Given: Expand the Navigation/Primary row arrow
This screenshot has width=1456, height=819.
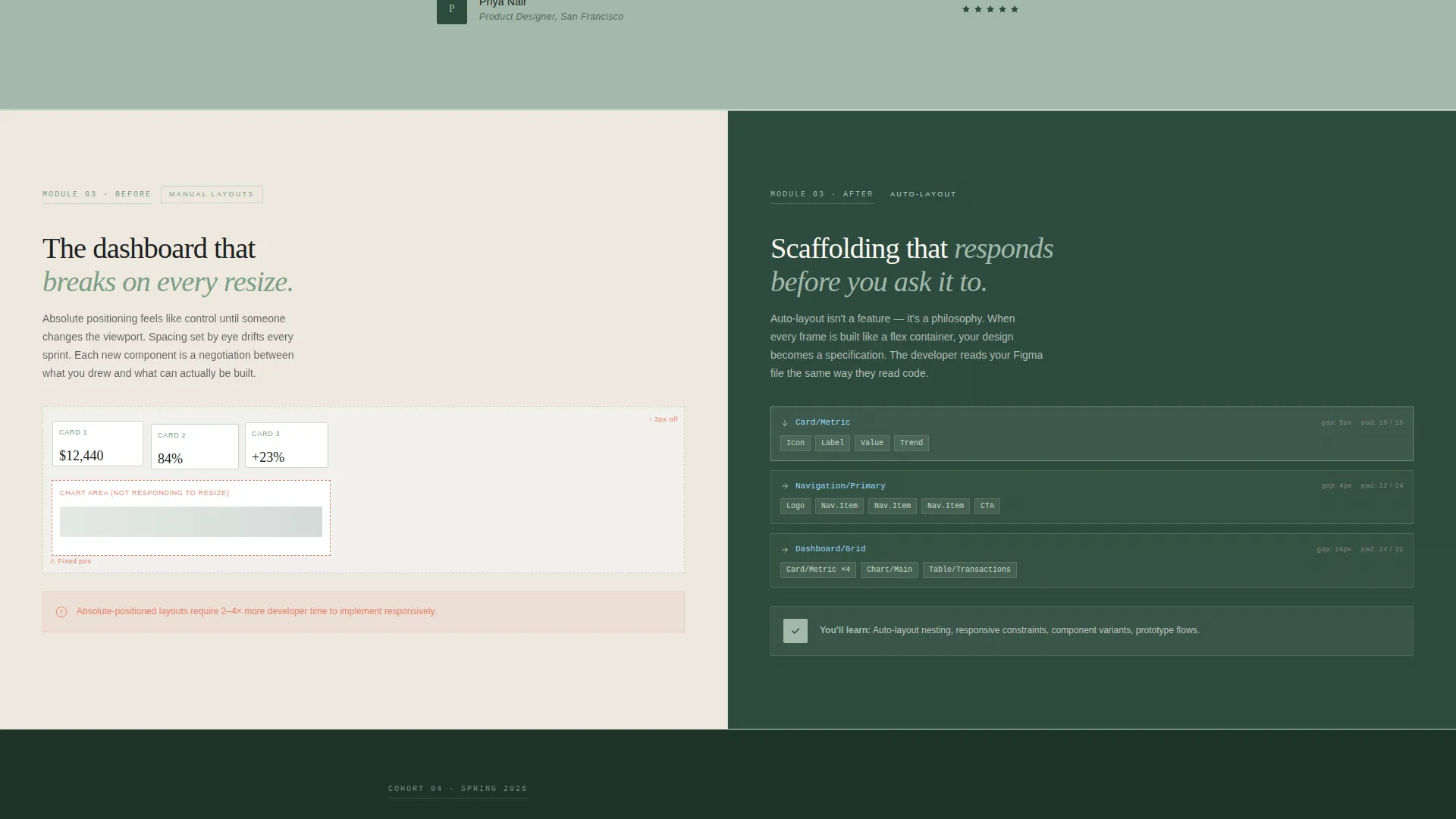Looking at the screenshot, I should (x=785, y=486).
